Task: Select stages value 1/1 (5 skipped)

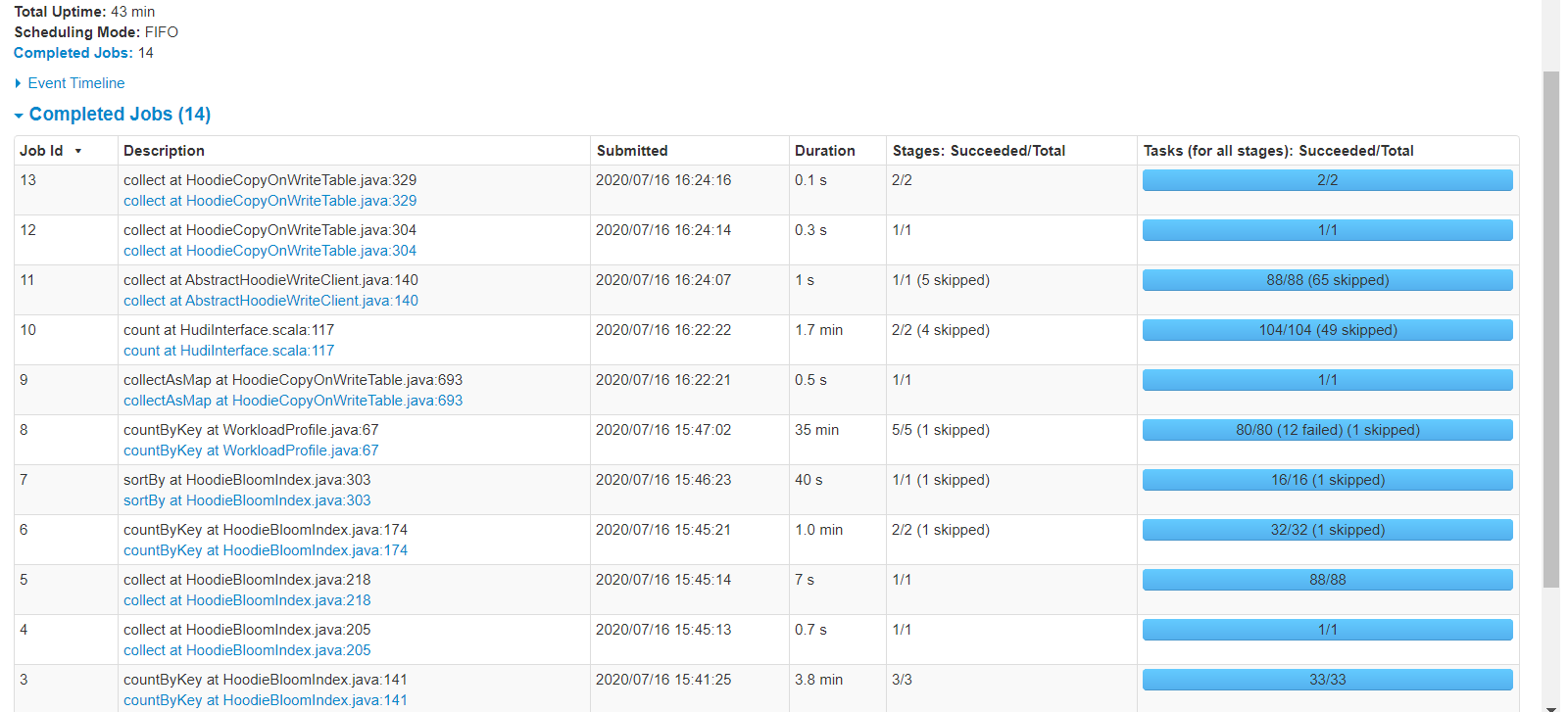Action: click(941, 280)
